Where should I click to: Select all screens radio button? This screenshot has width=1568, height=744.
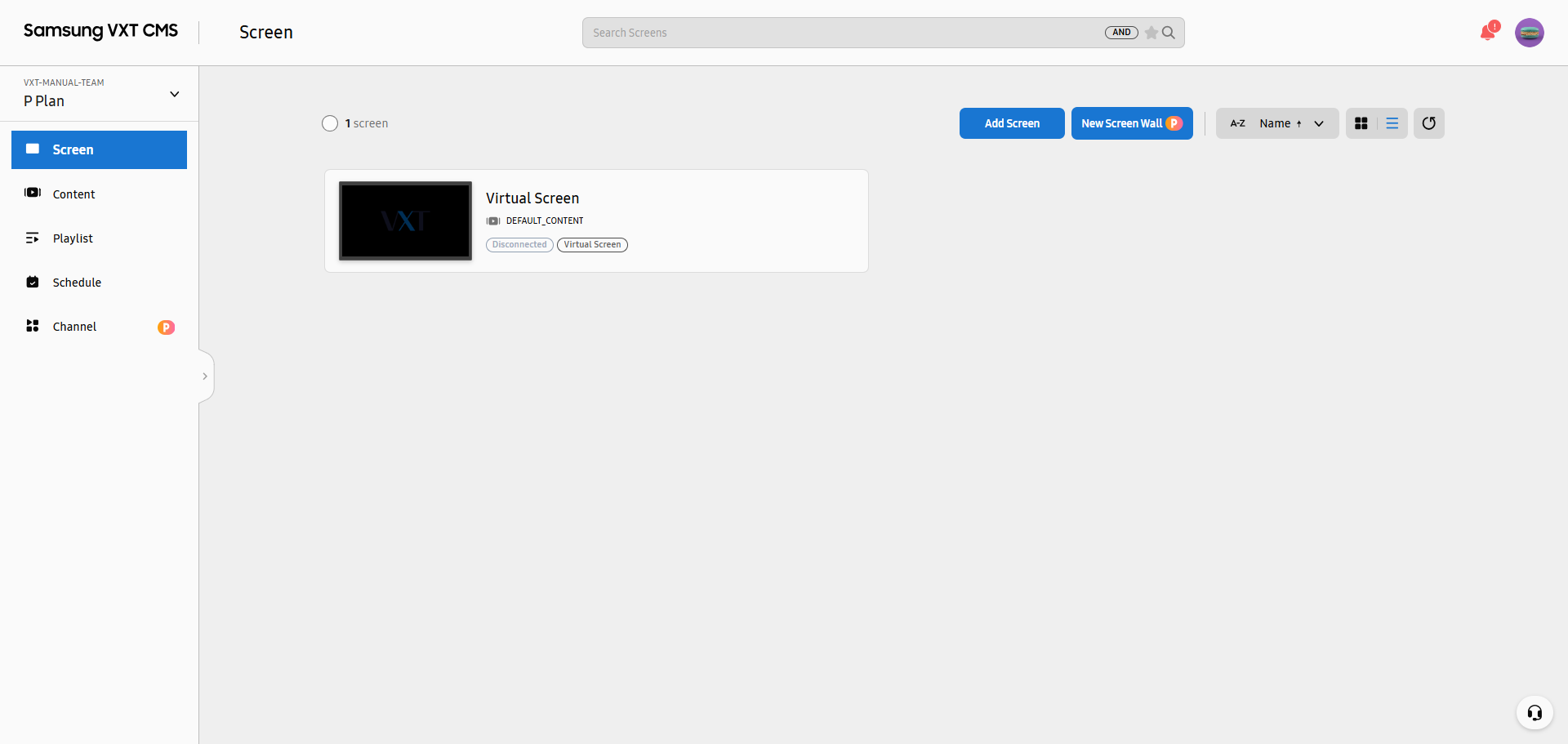click(330, 123)
